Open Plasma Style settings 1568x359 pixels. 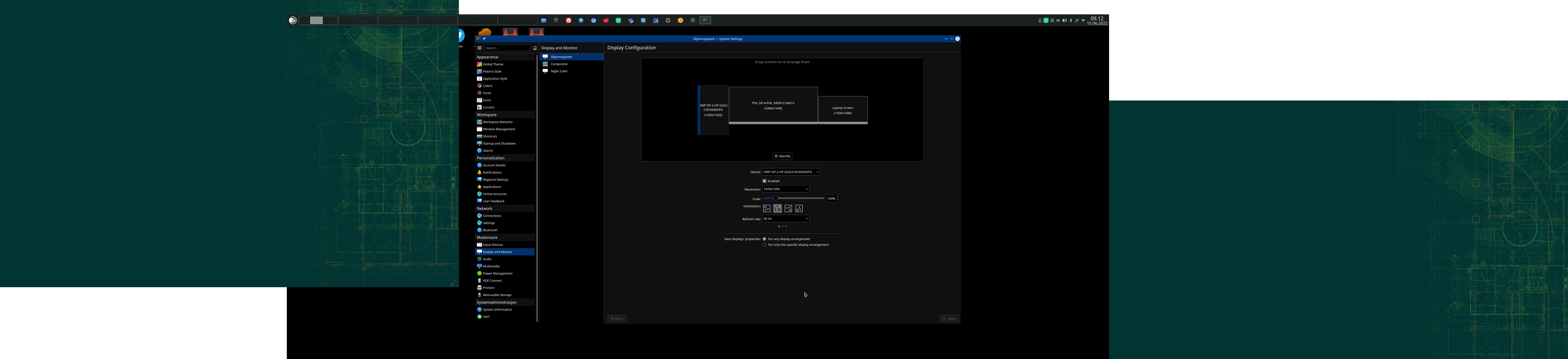pos(505,71)
